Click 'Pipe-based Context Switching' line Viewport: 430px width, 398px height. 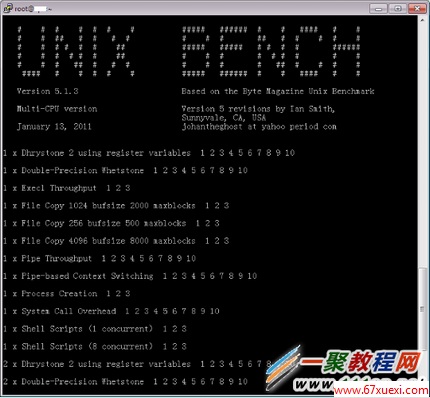[130, 276]
